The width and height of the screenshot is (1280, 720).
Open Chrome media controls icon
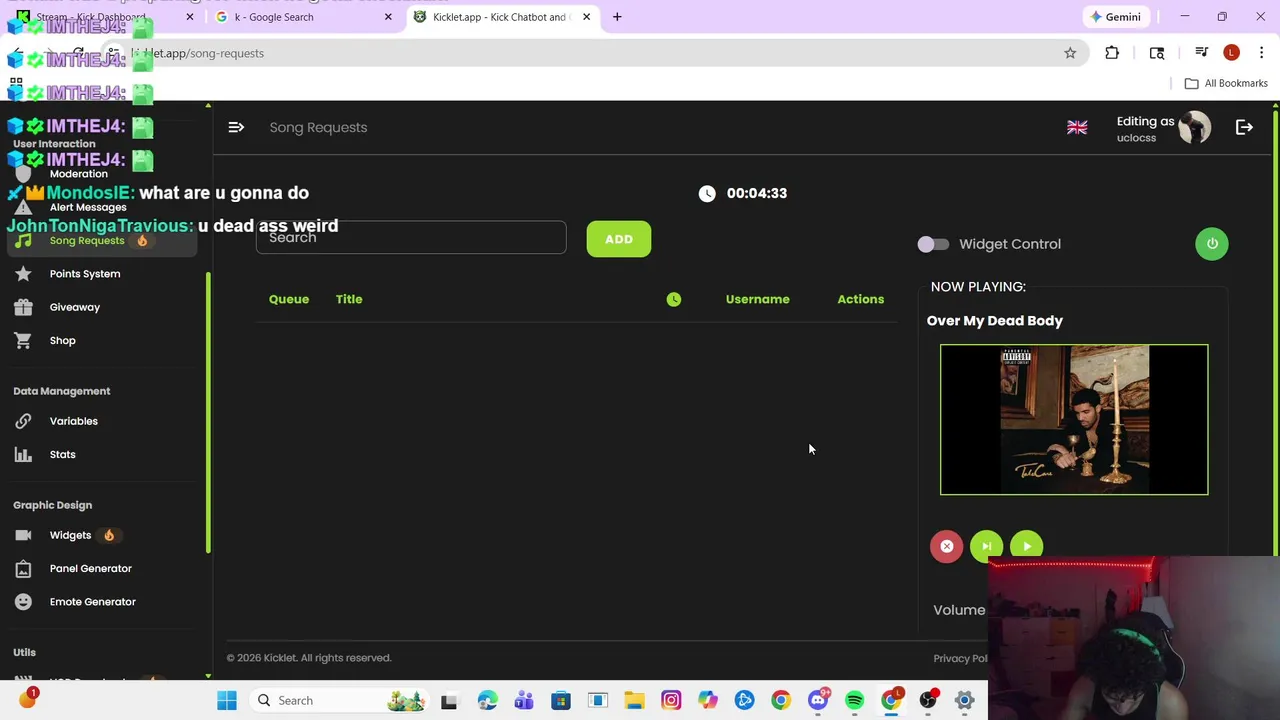click(x=1201, y=53)
